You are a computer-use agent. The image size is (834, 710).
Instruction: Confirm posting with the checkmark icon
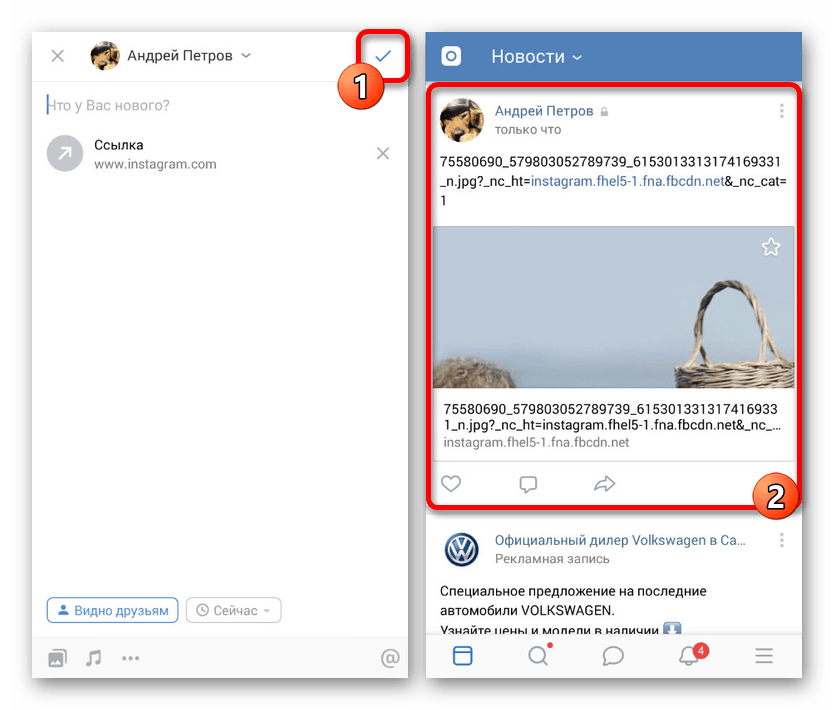coord(383,55)
